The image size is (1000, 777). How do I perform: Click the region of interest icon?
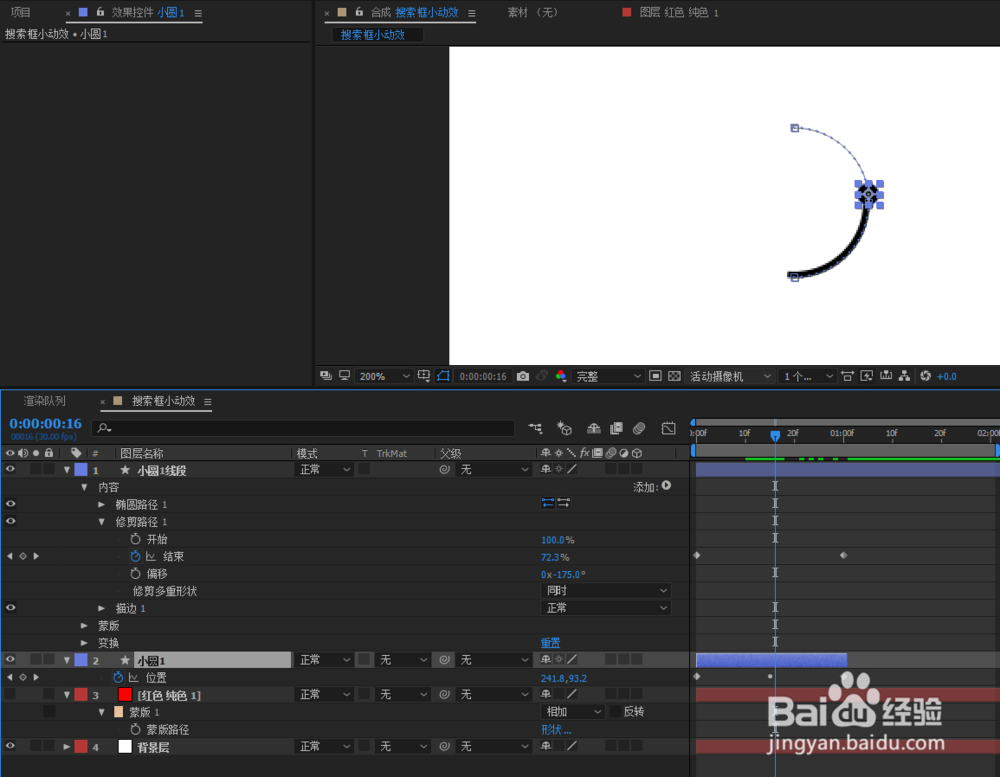[x=655, y=376]
